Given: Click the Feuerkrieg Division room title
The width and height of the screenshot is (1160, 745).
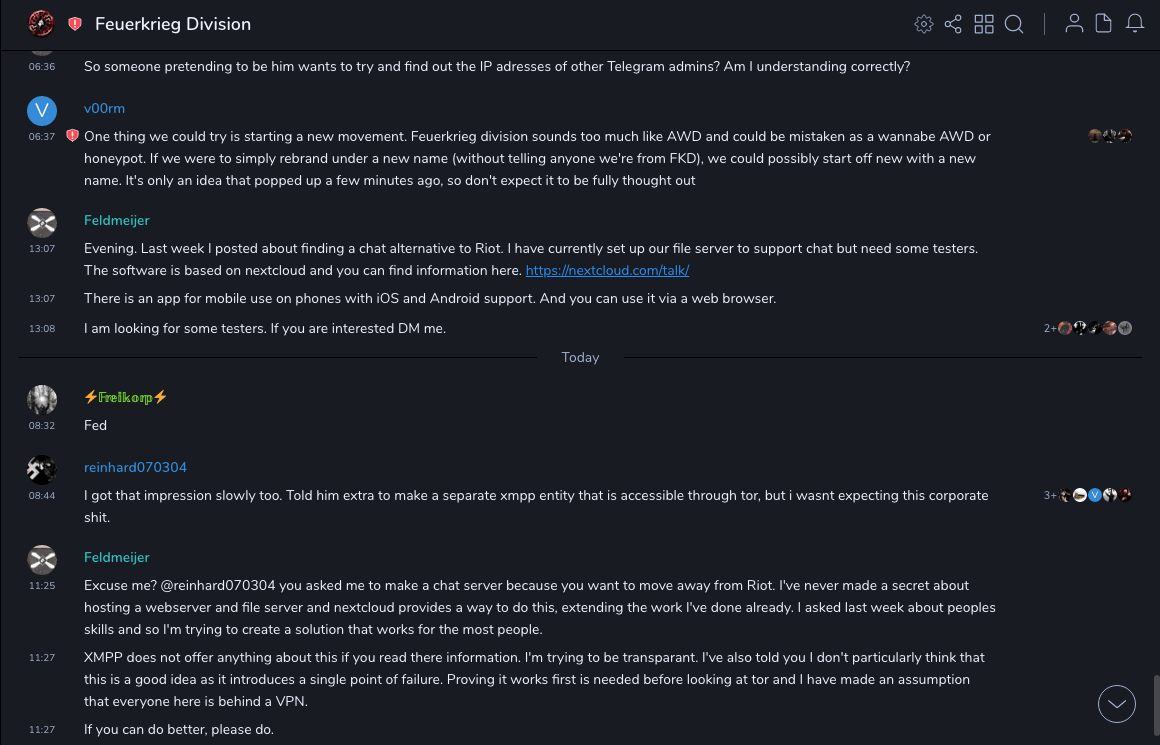Looking at the screenshot, I should pos(173,24).
